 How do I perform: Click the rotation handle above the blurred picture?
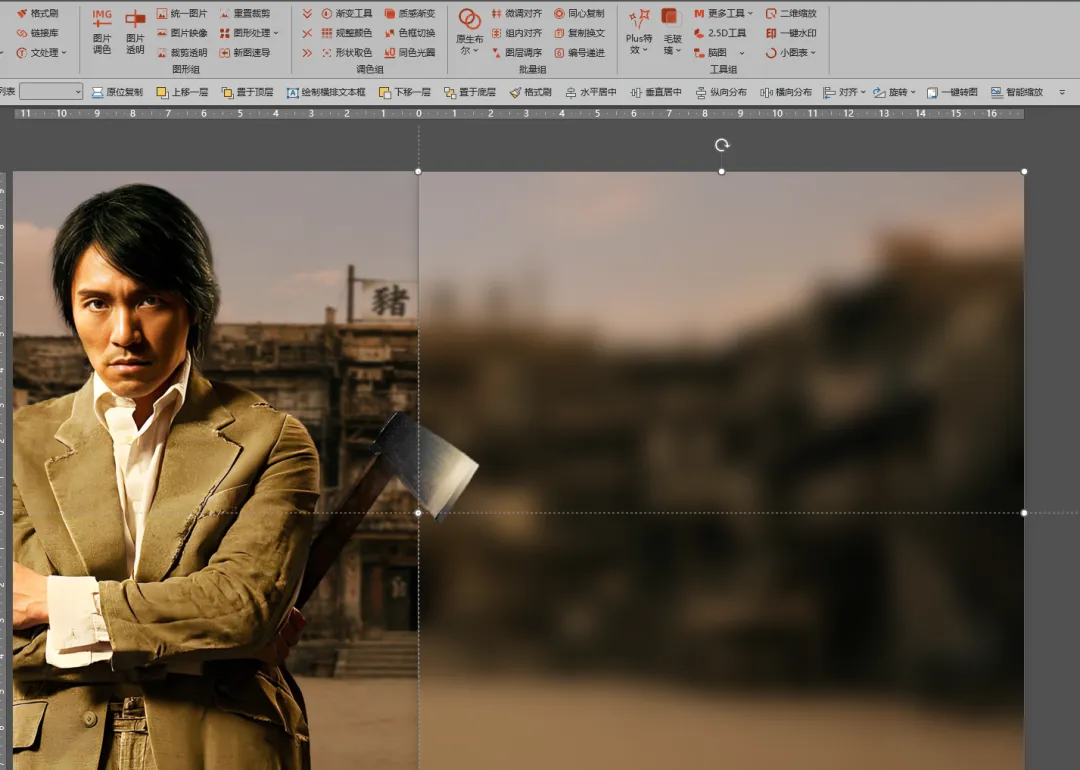(x=721, y=145)
